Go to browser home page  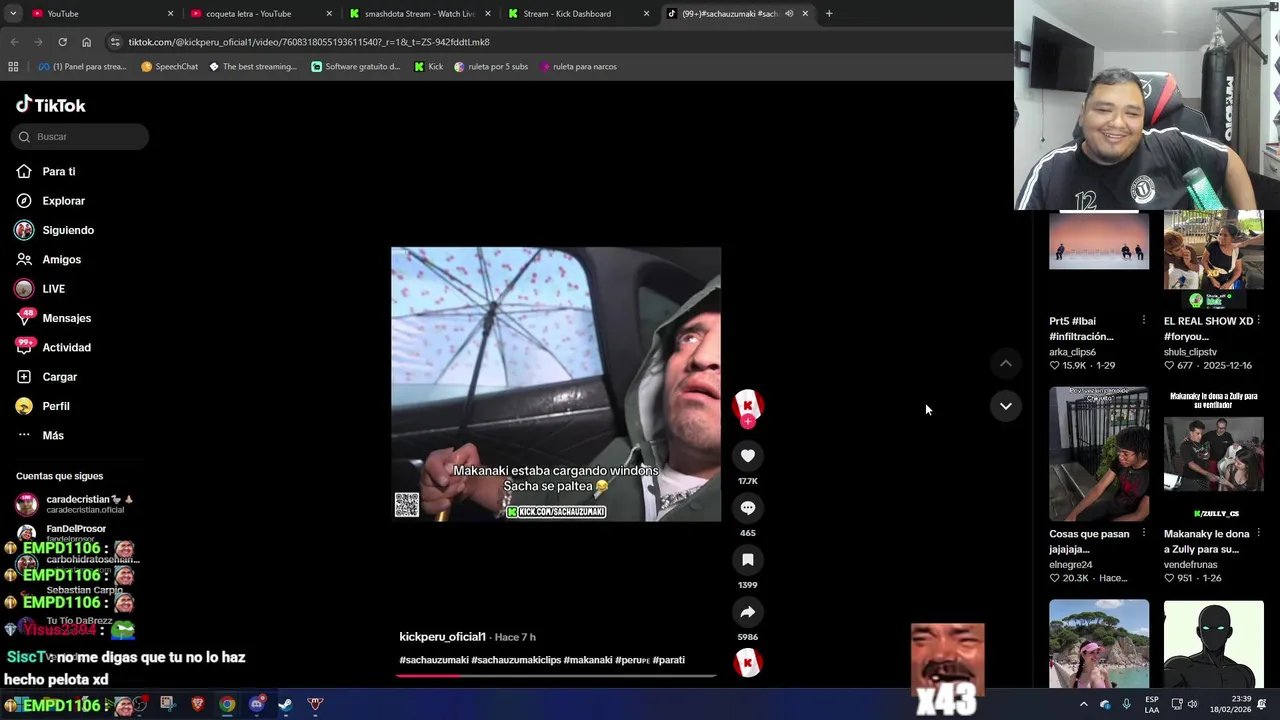coord(86,42)
